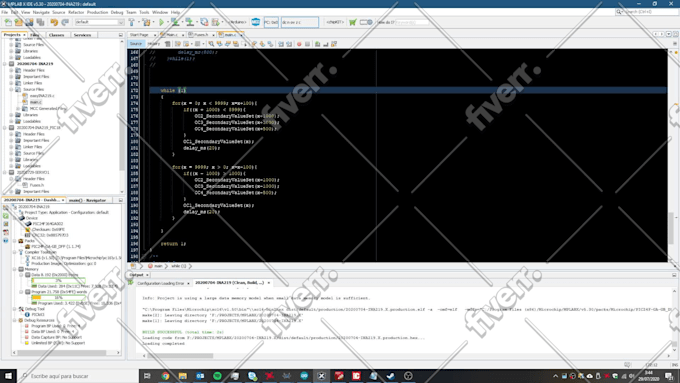Click the Comment lines editor icon
Viewport: 680px width, 383px height.
tap(317, 44)
